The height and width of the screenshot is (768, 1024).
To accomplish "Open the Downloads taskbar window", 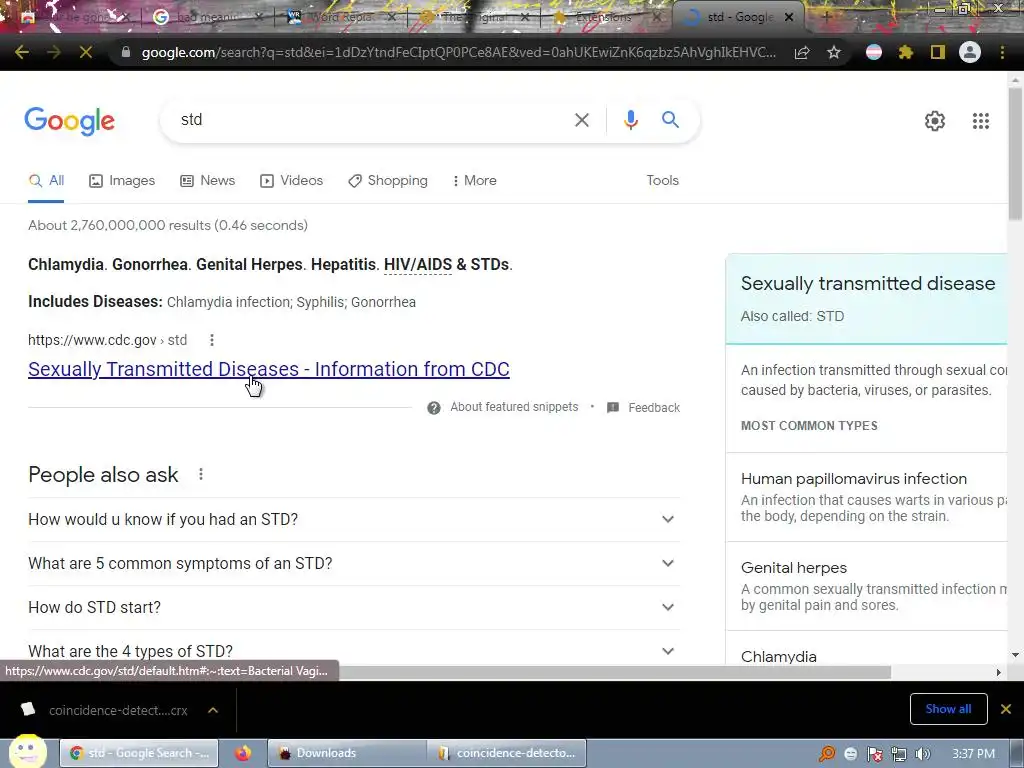I will 347,753.
